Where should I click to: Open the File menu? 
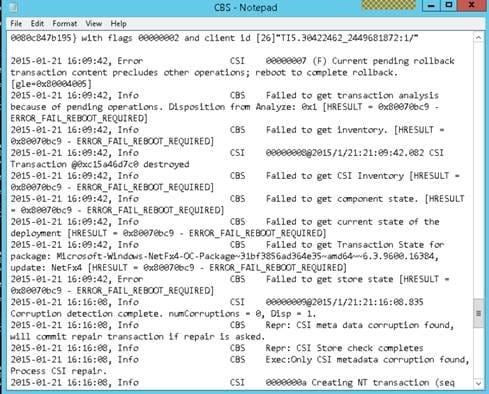[x=16, y=24]
